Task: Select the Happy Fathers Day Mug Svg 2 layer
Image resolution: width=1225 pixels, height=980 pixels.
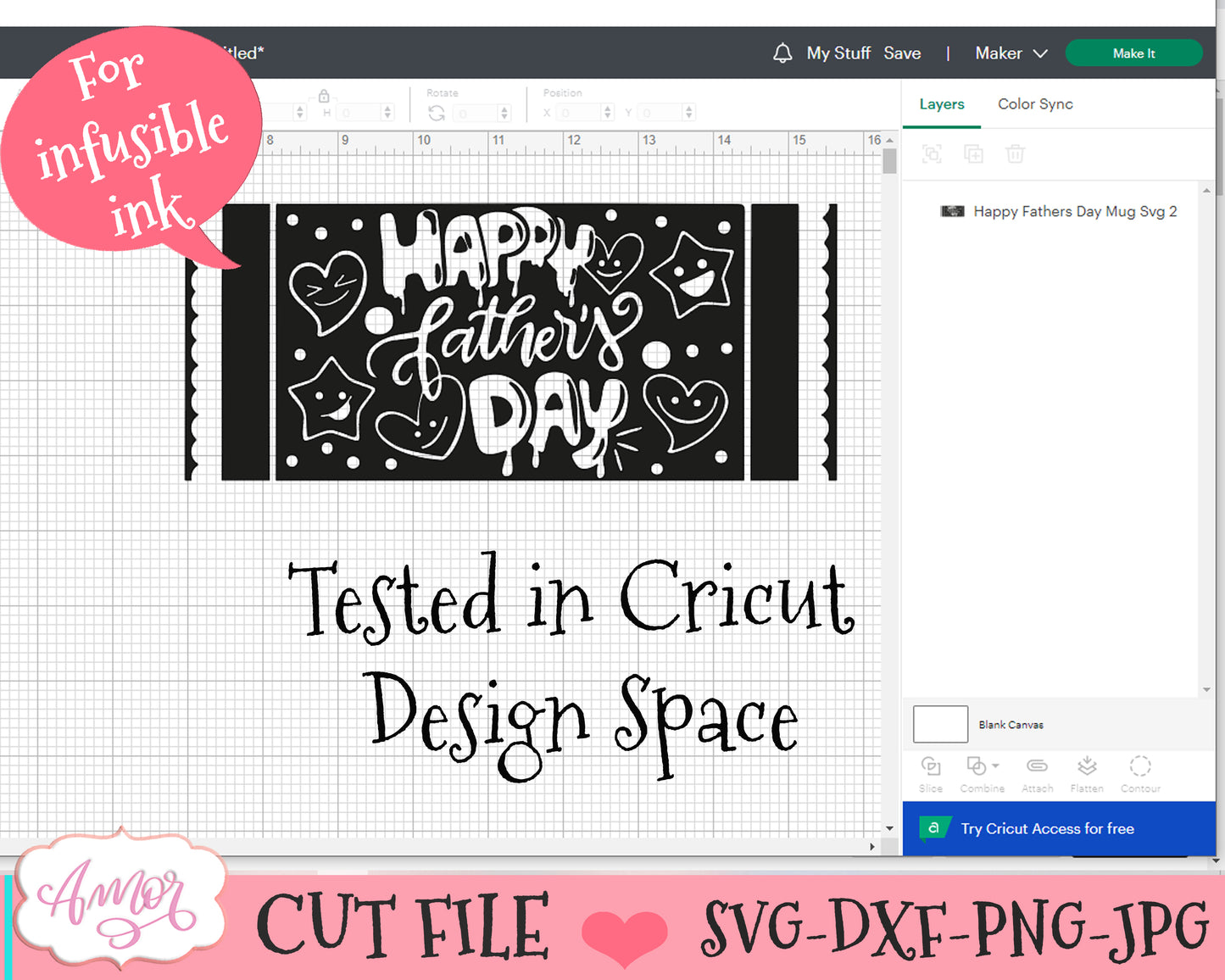Action: (x=1074, y=211)
